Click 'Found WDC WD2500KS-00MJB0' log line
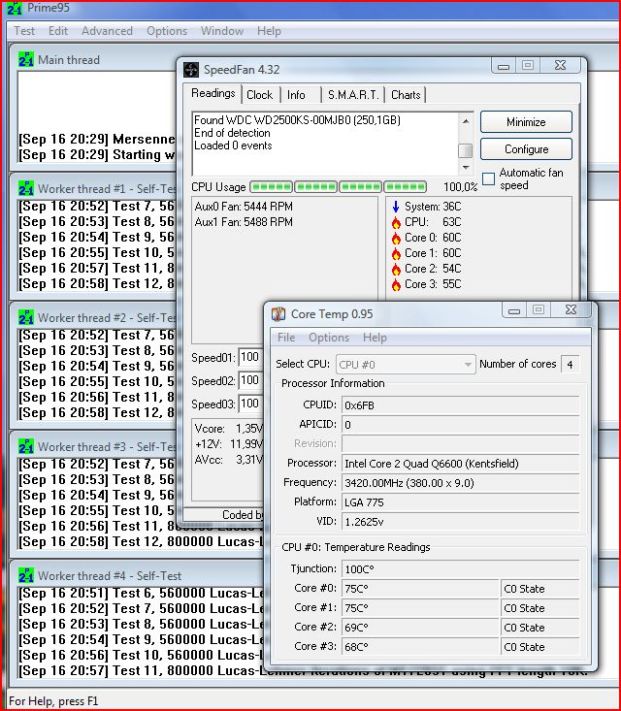The width and height of the screenshot is (621, 711). [x=297, y=120]
